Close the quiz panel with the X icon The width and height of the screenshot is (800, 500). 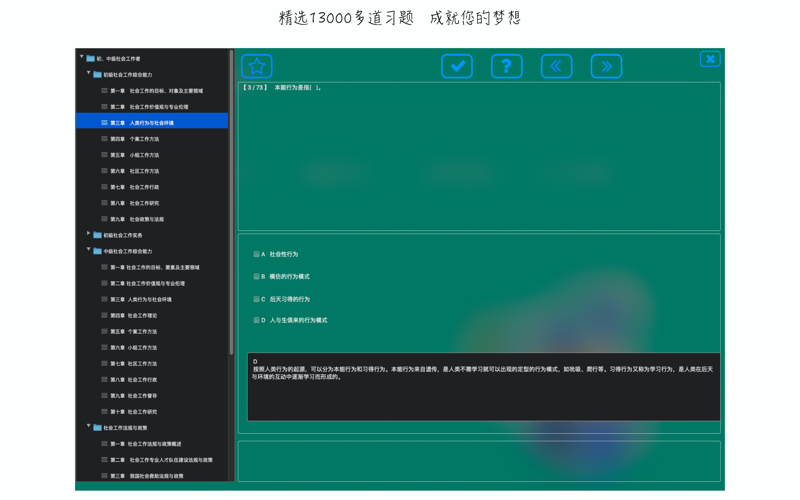(710, 59)
